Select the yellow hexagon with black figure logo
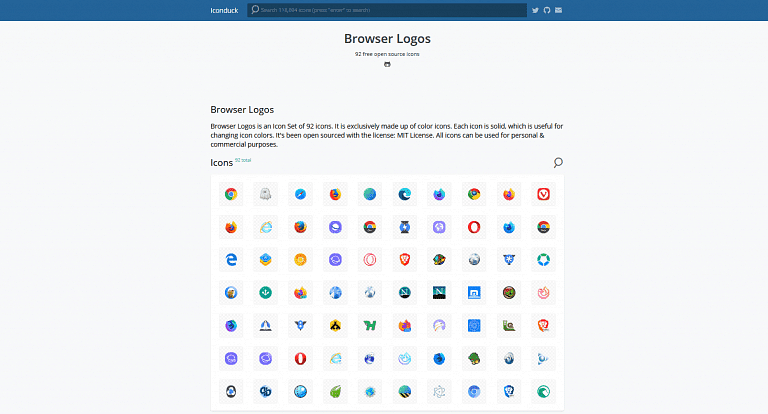This screenshot has width=768, height=414. point(335,326)
